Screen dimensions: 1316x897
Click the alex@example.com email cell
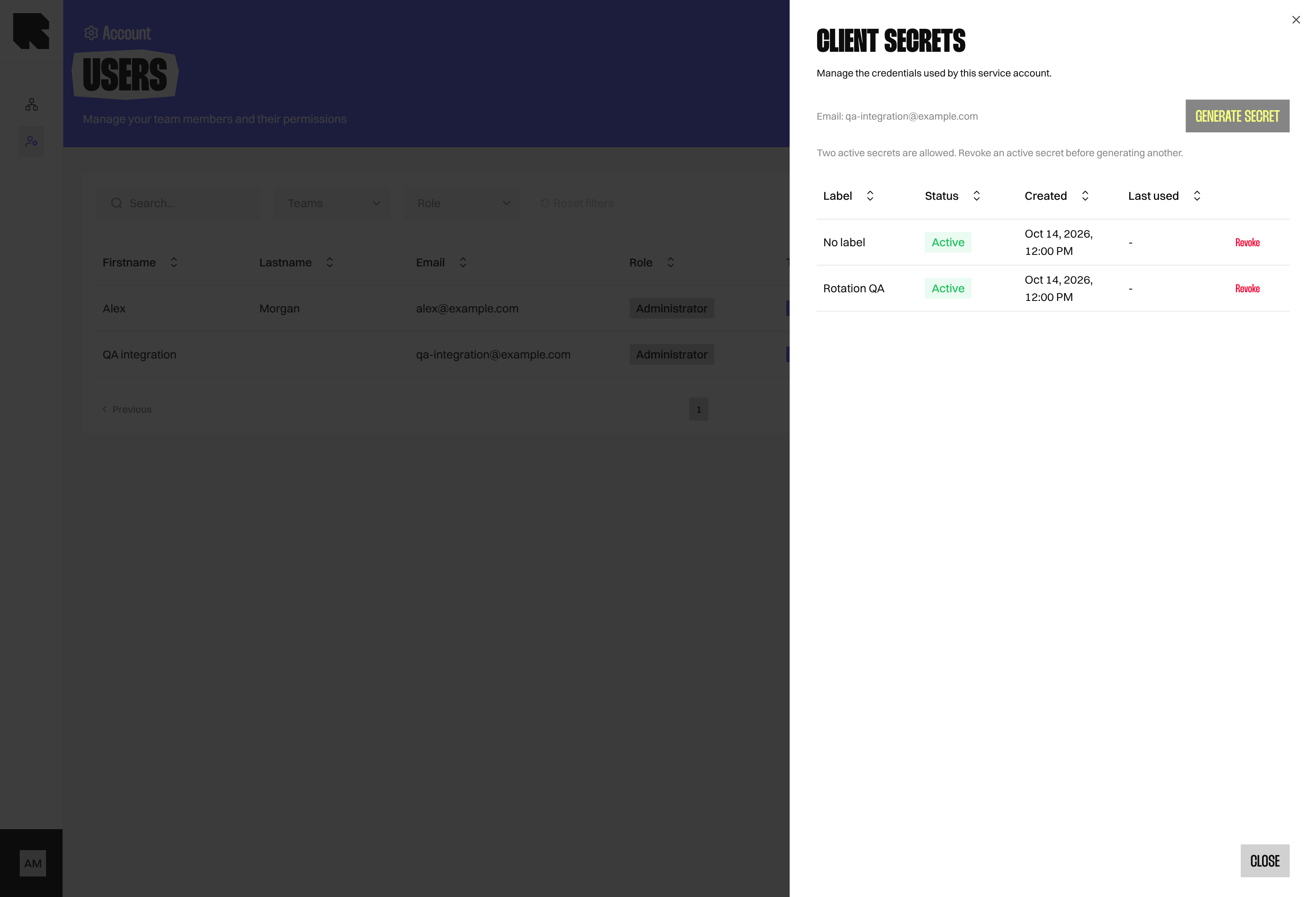click(467, 308)
